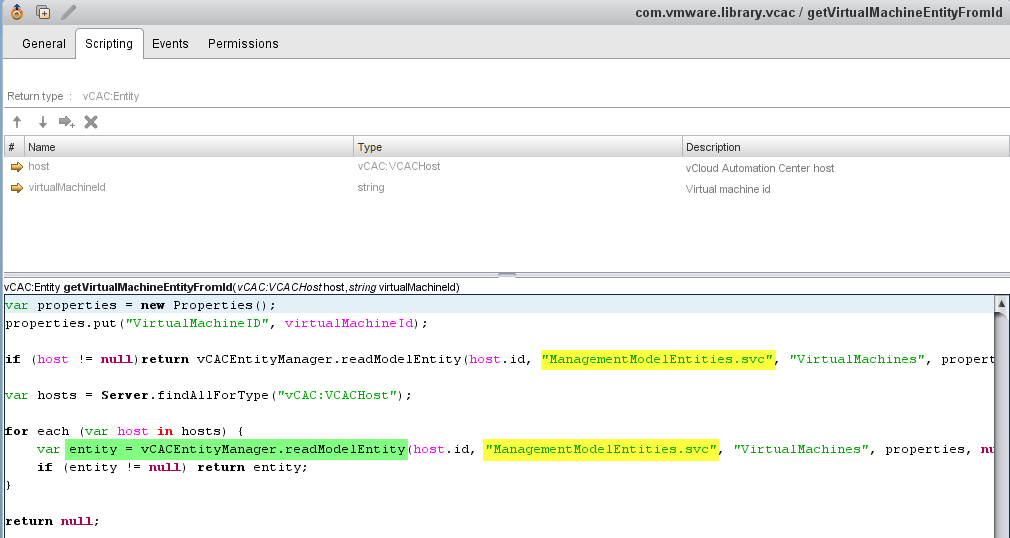
Task: Click the vCAC:Entity return type link
Action: [x=111, y=96]
